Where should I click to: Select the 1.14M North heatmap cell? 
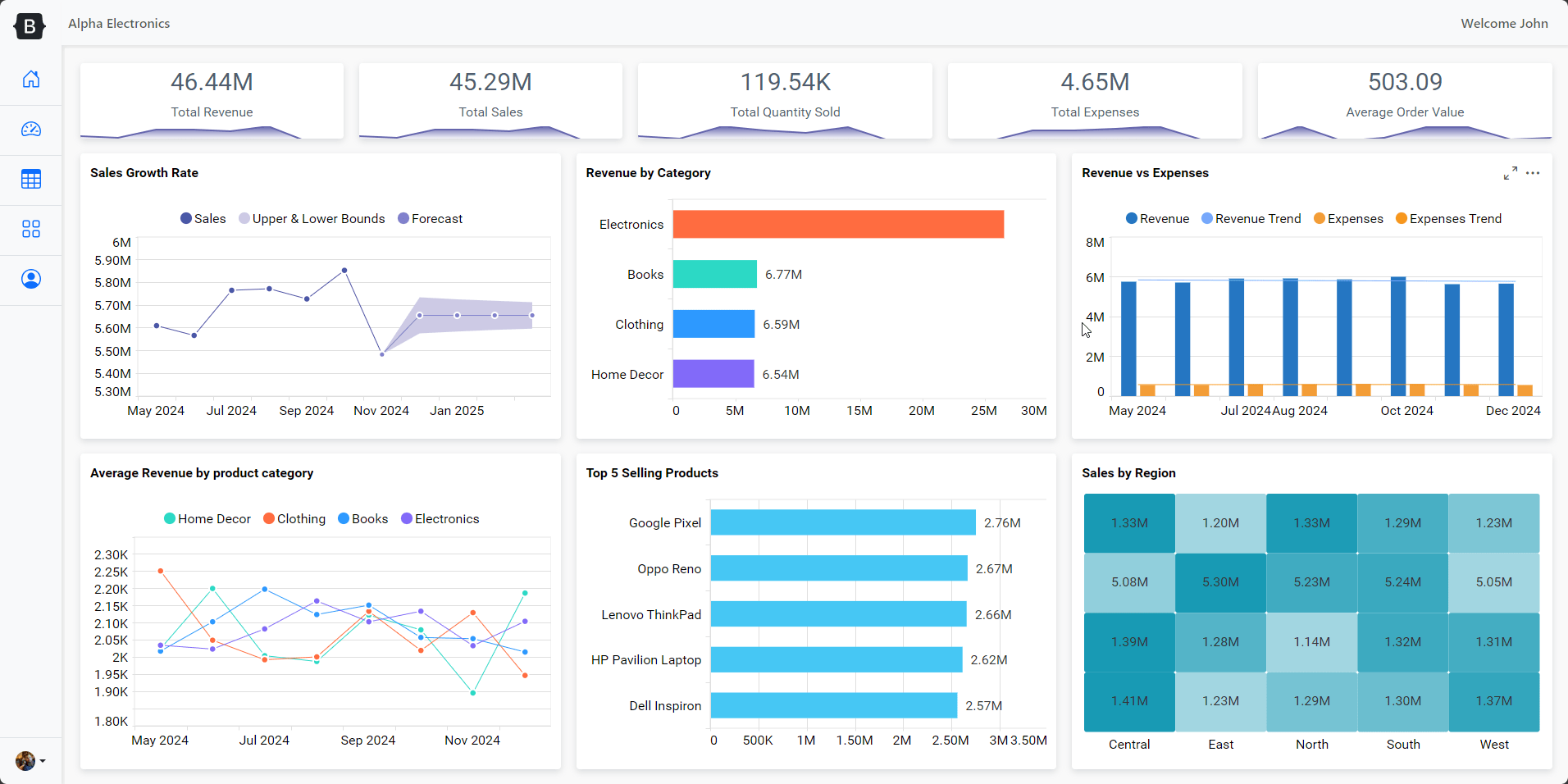pos(1312,642)
